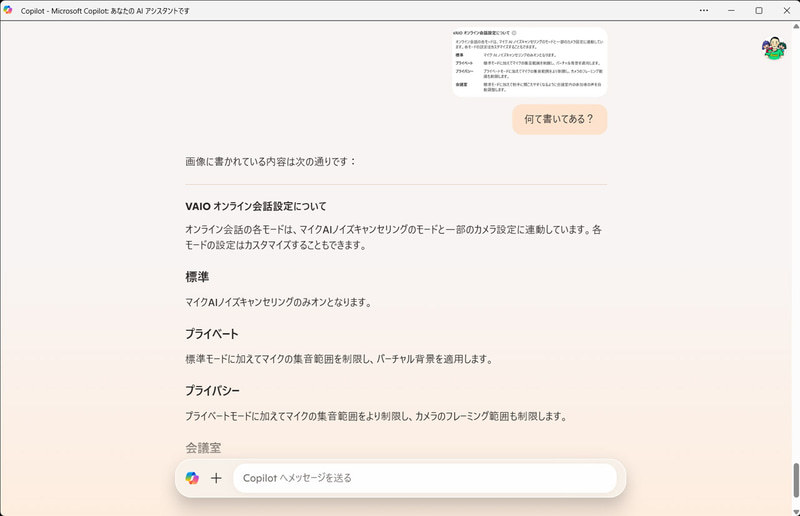
Task: Click the heading VAIO オンライン会話設定について
Action: pyautogui.click(x=256, y=206)
